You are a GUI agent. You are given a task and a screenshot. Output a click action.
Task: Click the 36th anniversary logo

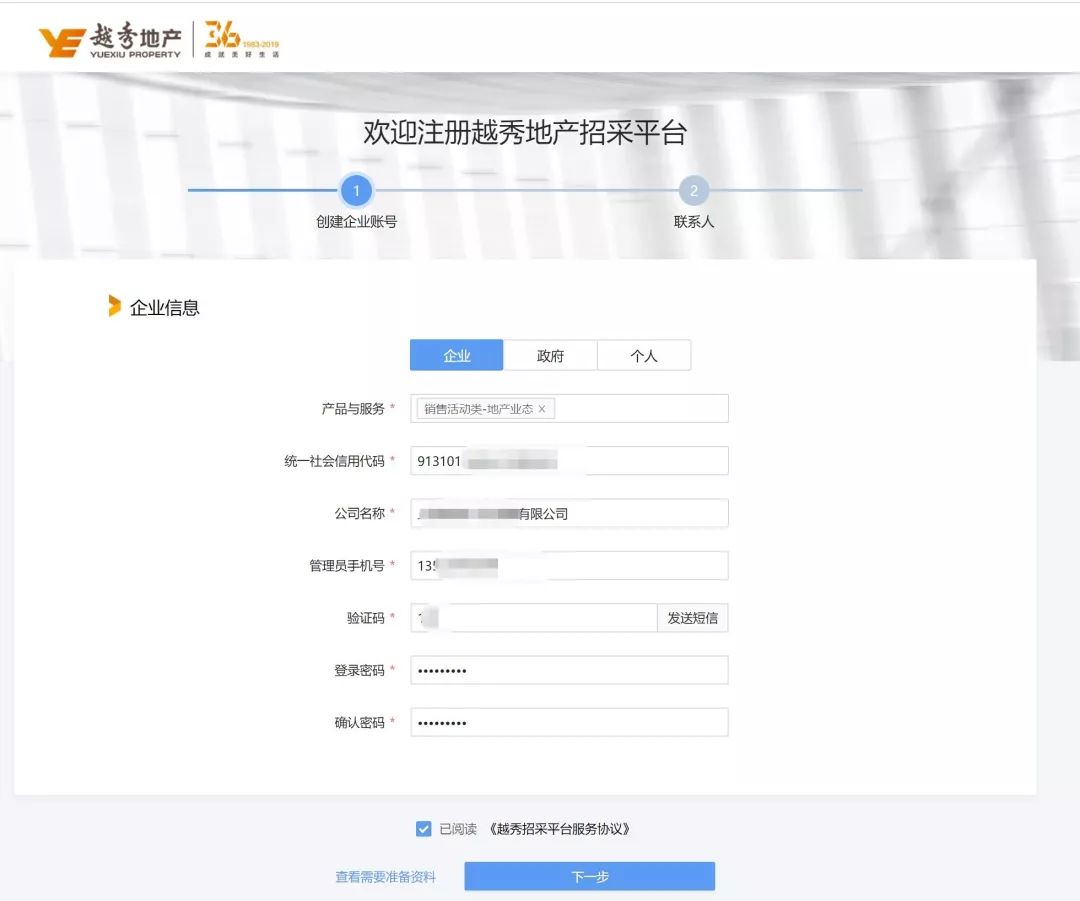(241, 39)
